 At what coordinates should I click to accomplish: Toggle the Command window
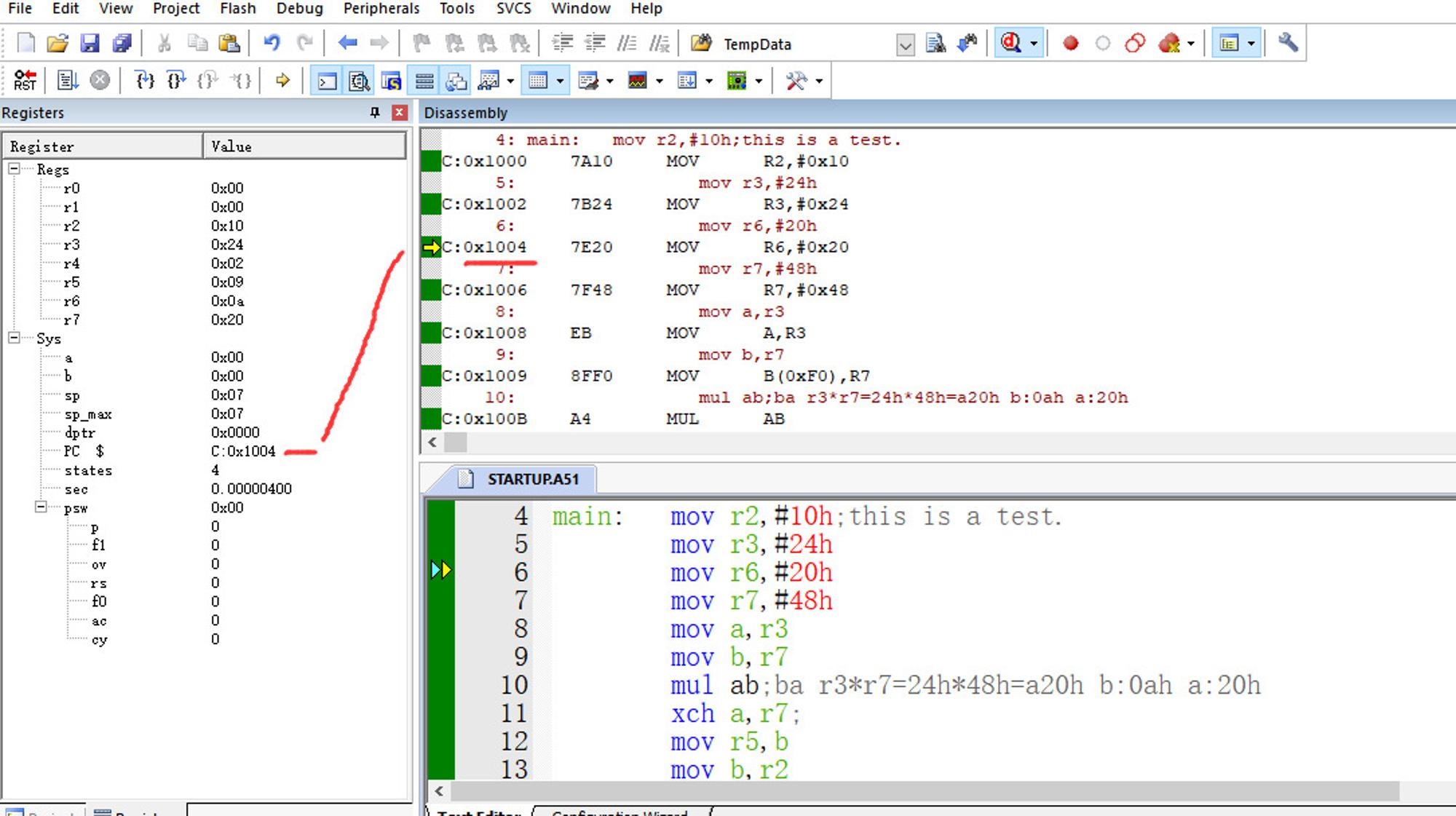327,81
